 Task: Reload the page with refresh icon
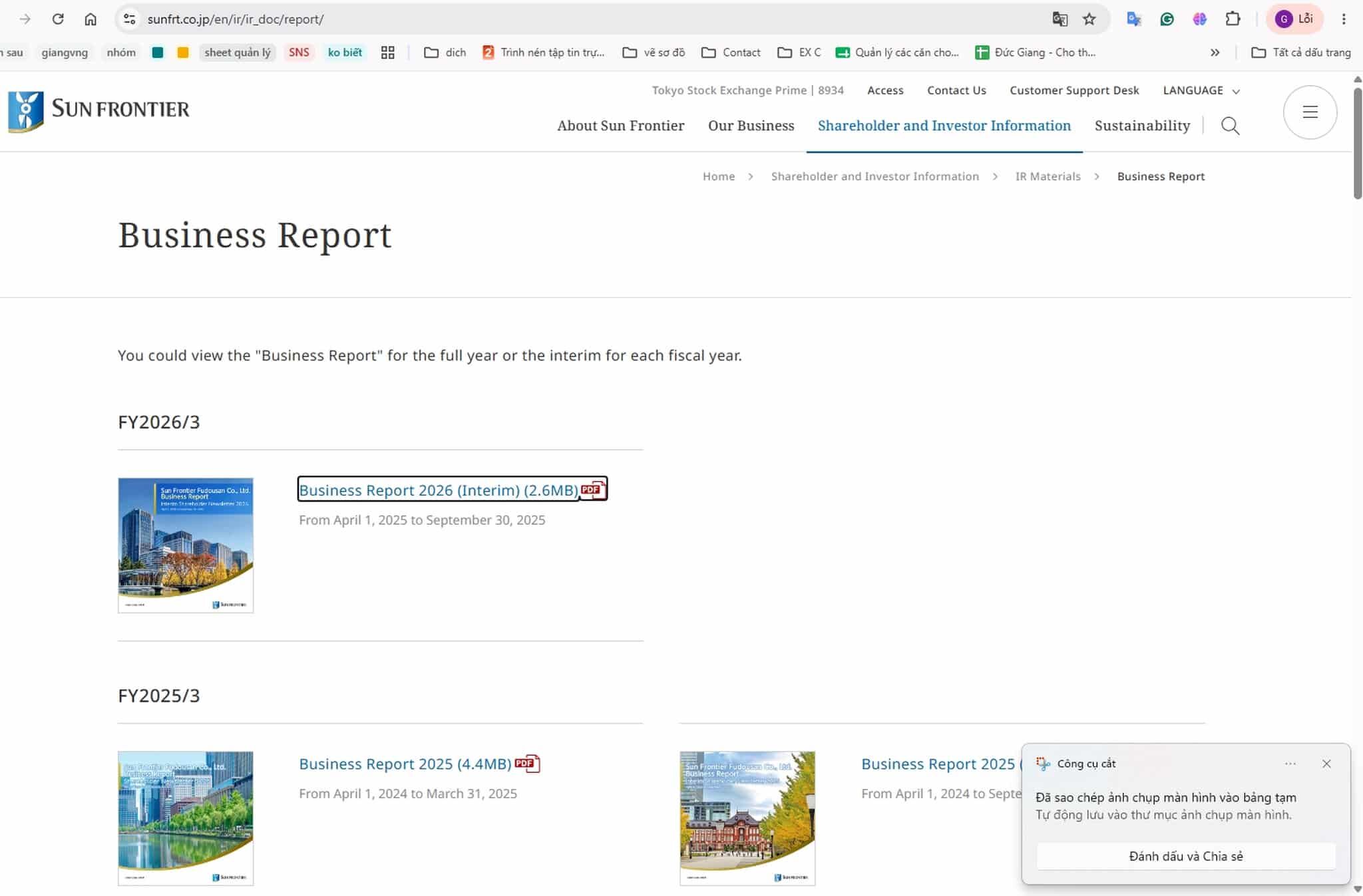tap(58, 19)
